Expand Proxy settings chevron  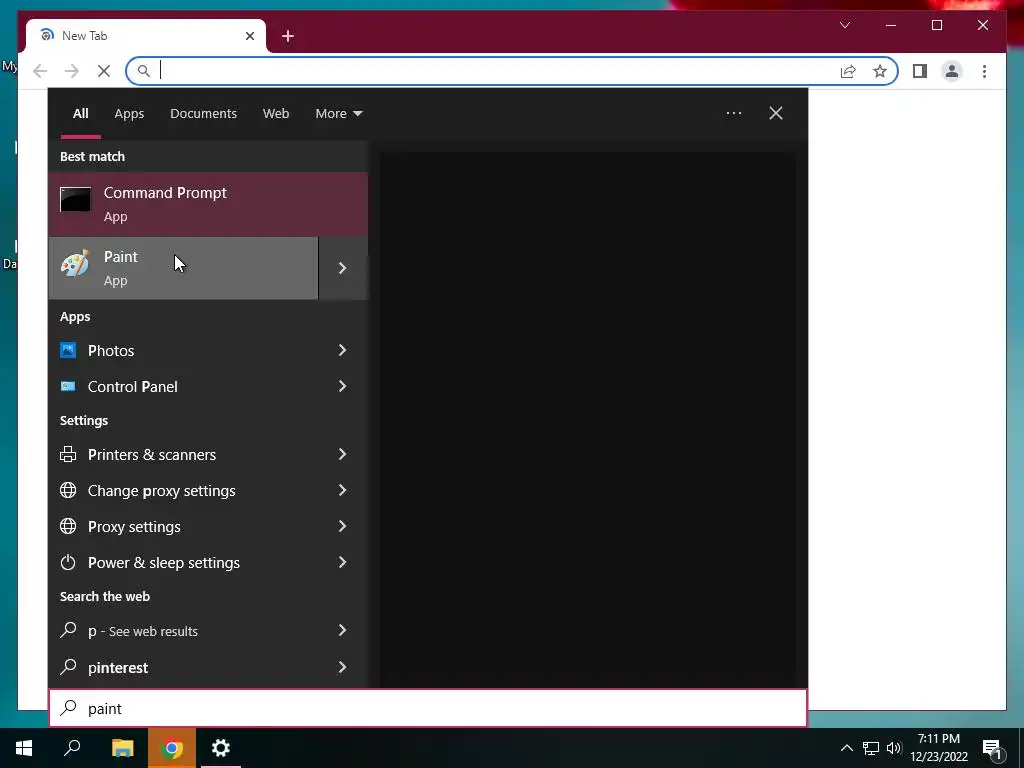[x=342, y=526]
